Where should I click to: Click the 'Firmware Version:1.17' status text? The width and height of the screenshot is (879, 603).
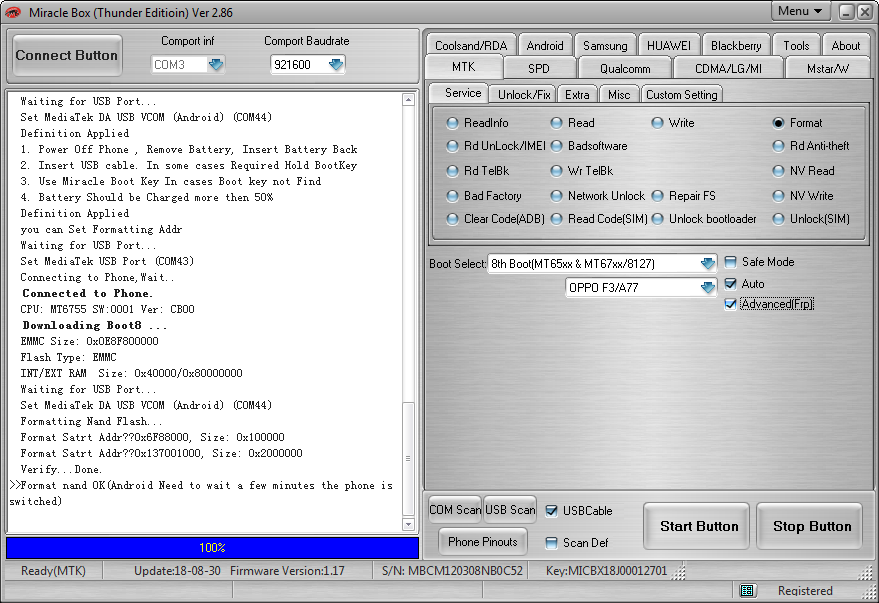click(288, 570)
